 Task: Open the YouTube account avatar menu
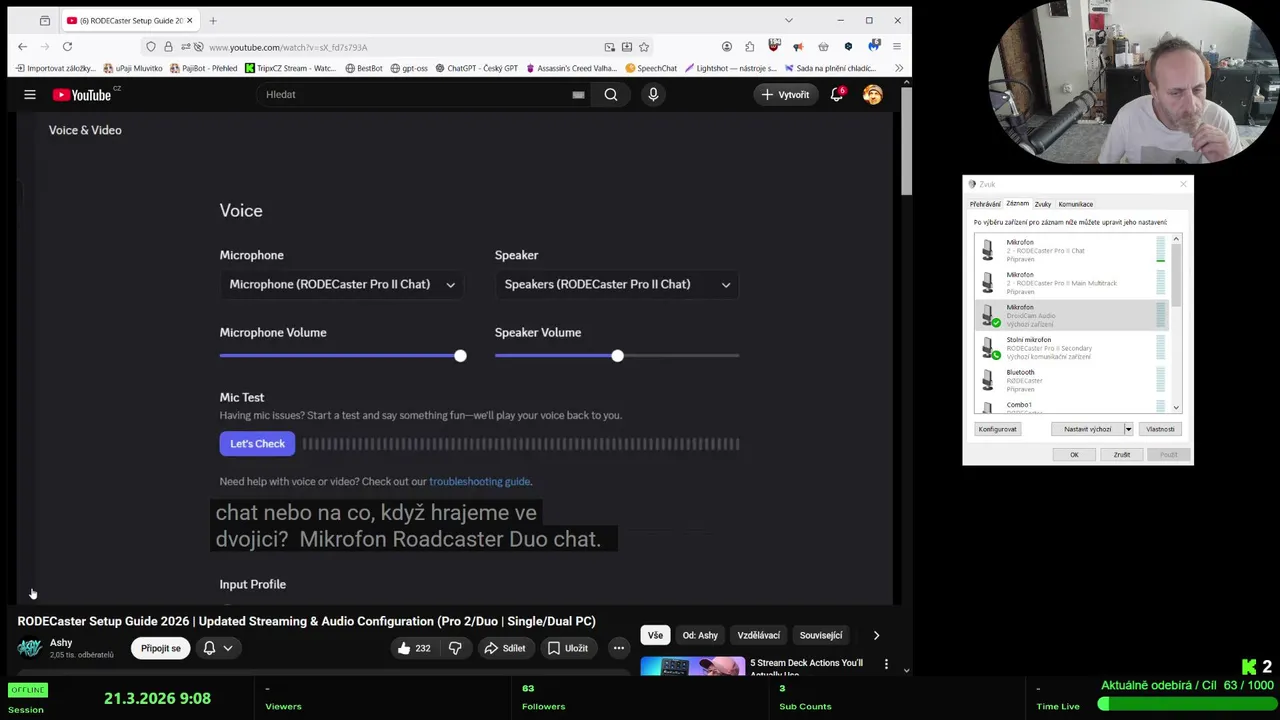coord(873,94)
